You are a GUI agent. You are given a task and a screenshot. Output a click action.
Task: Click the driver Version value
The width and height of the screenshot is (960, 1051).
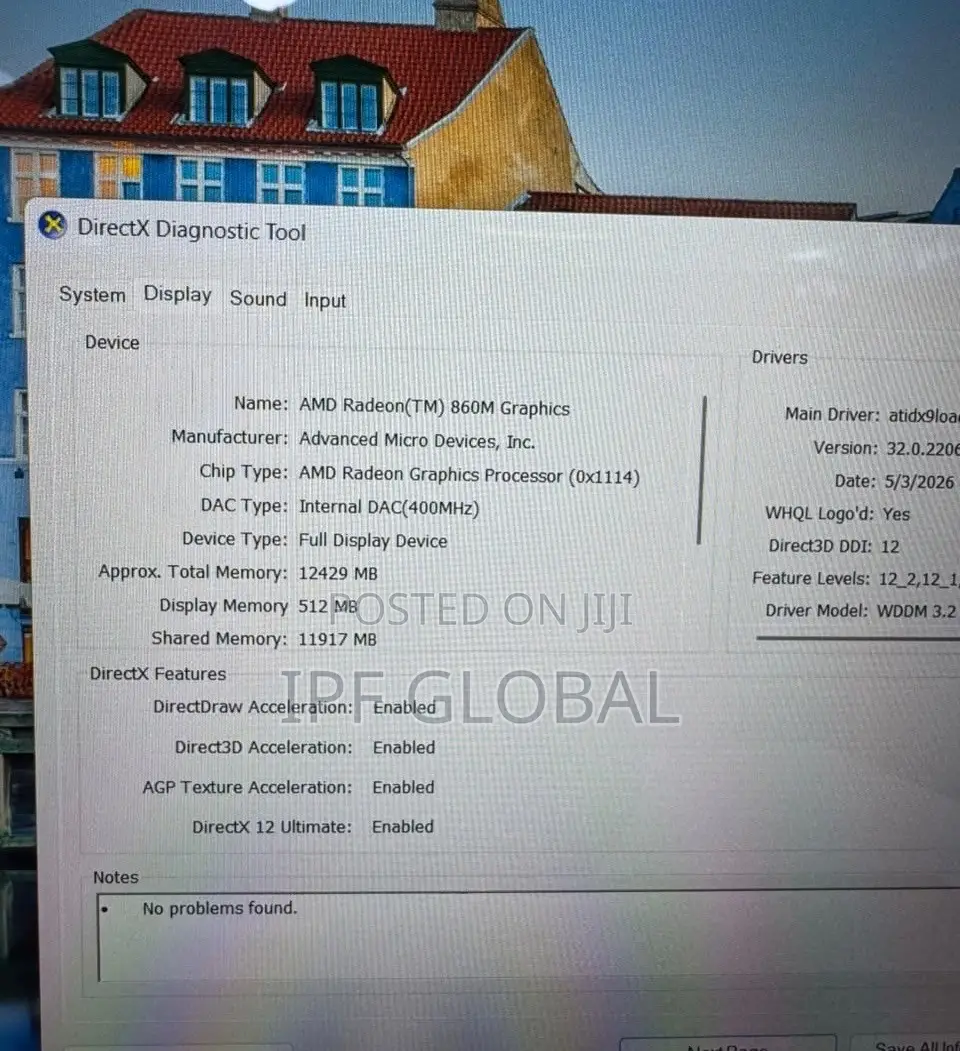[923, 448]
